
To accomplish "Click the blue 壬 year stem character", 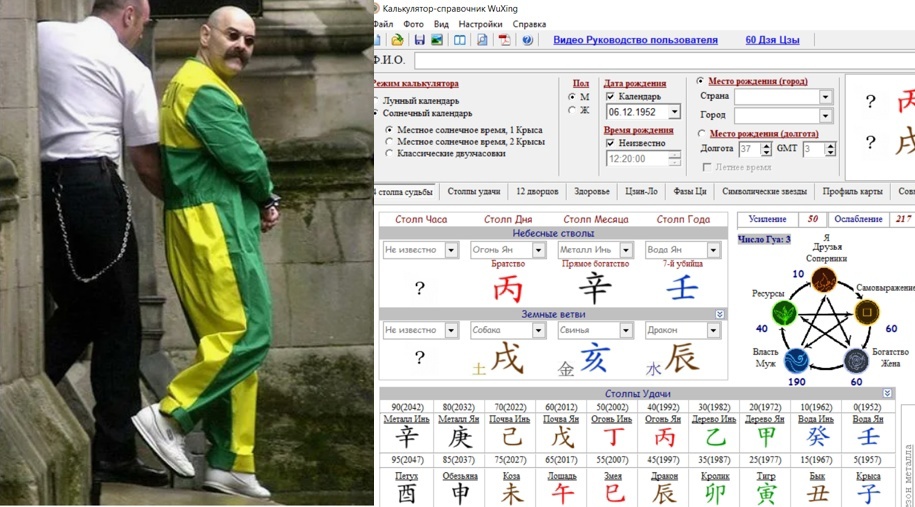I will click(682, 288).
